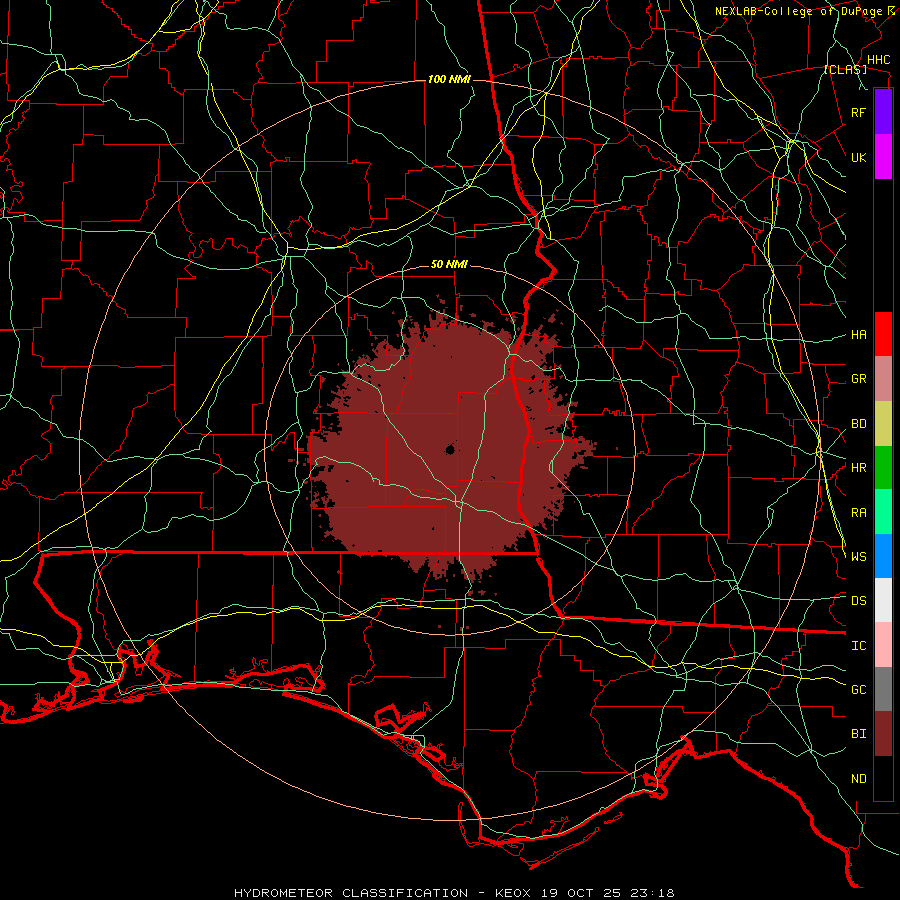The image size is (900, 900).
Task: Click the HYDROMETEOR CLASSIFICATION caption text
Action: (x=351, y=893)
